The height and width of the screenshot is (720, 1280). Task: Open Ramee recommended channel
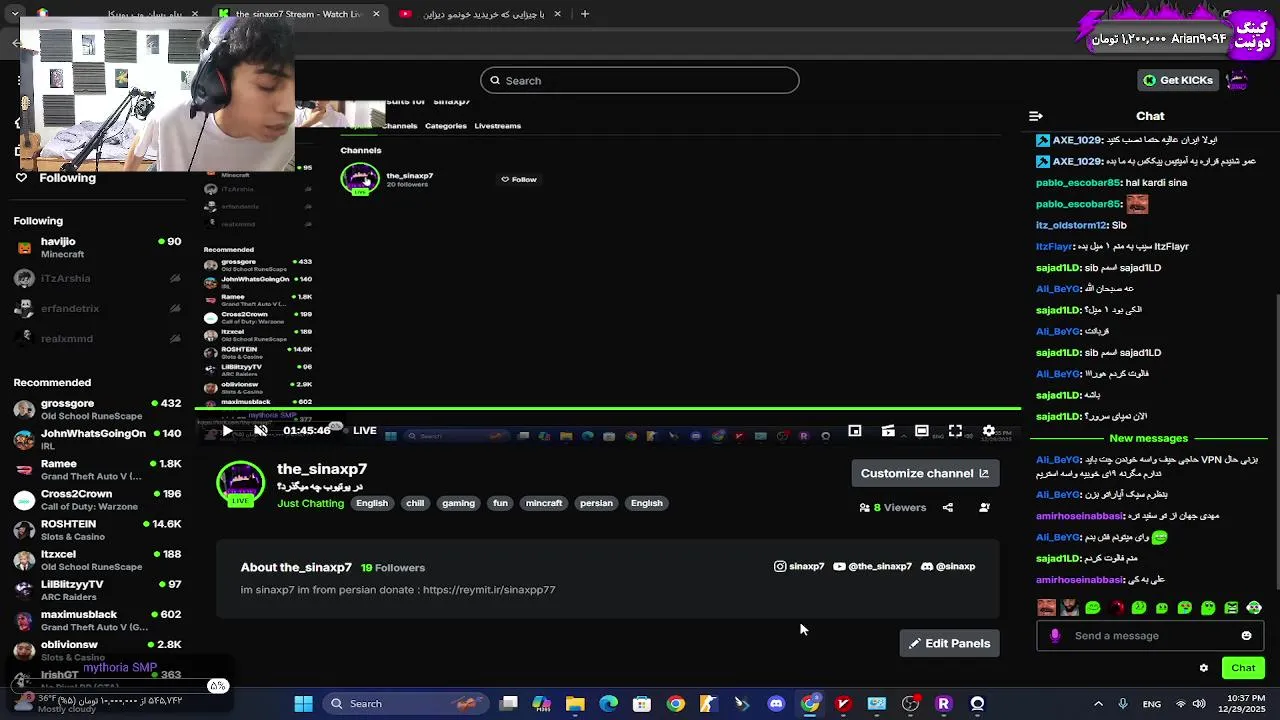(x=97, y=469)
